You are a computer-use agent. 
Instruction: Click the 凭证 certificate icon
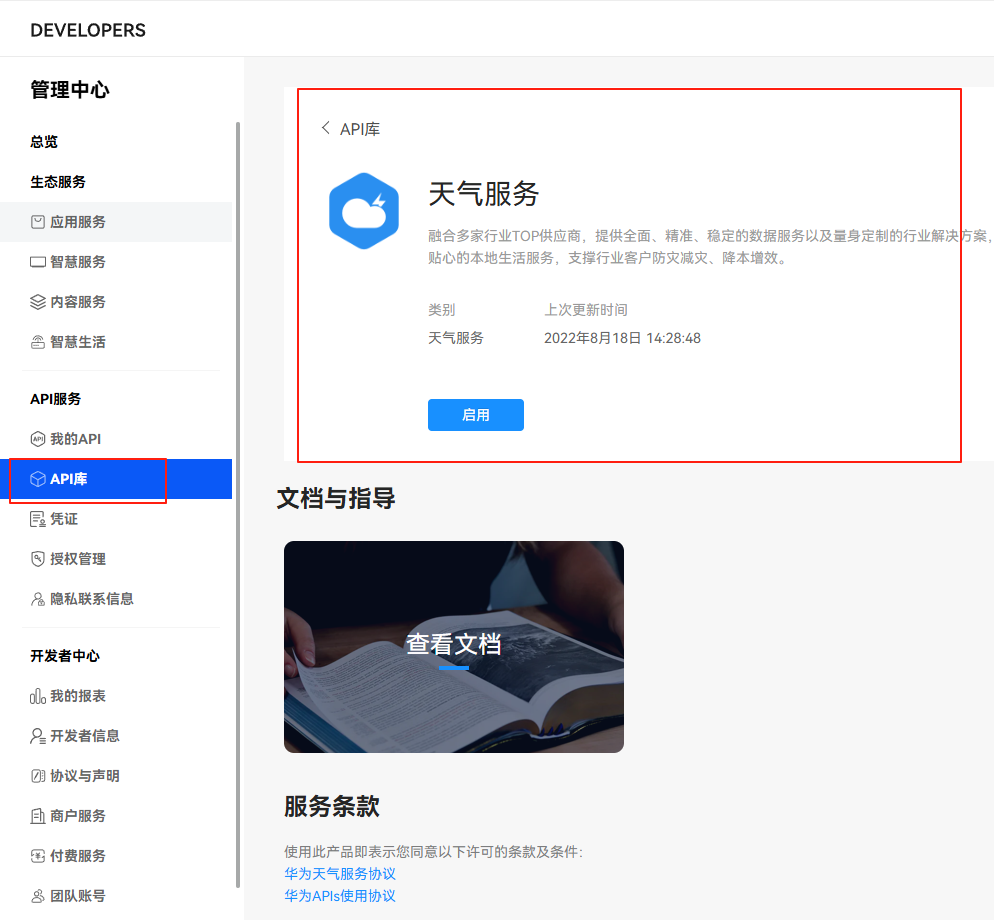click(38, 519)
